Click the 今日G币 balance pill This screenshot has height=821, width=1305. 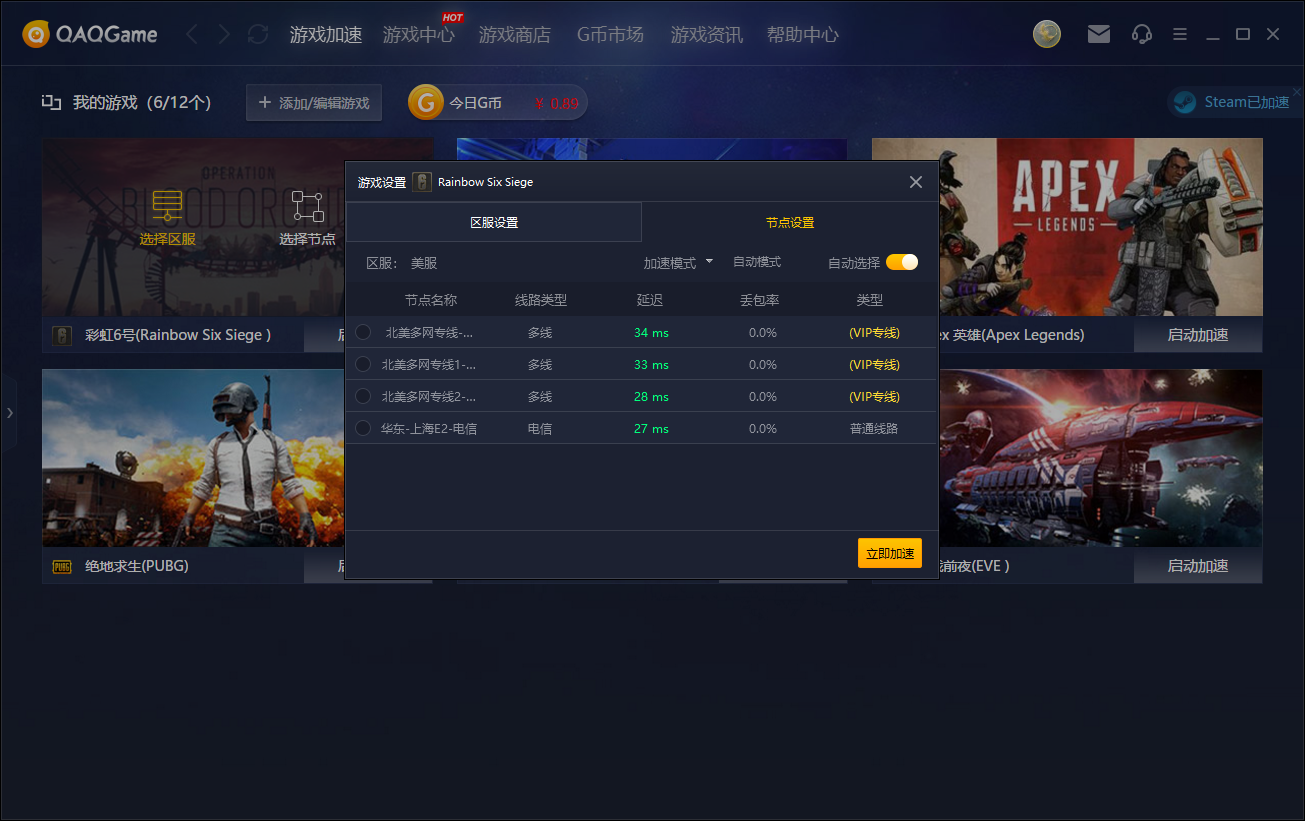pos(498,102)
